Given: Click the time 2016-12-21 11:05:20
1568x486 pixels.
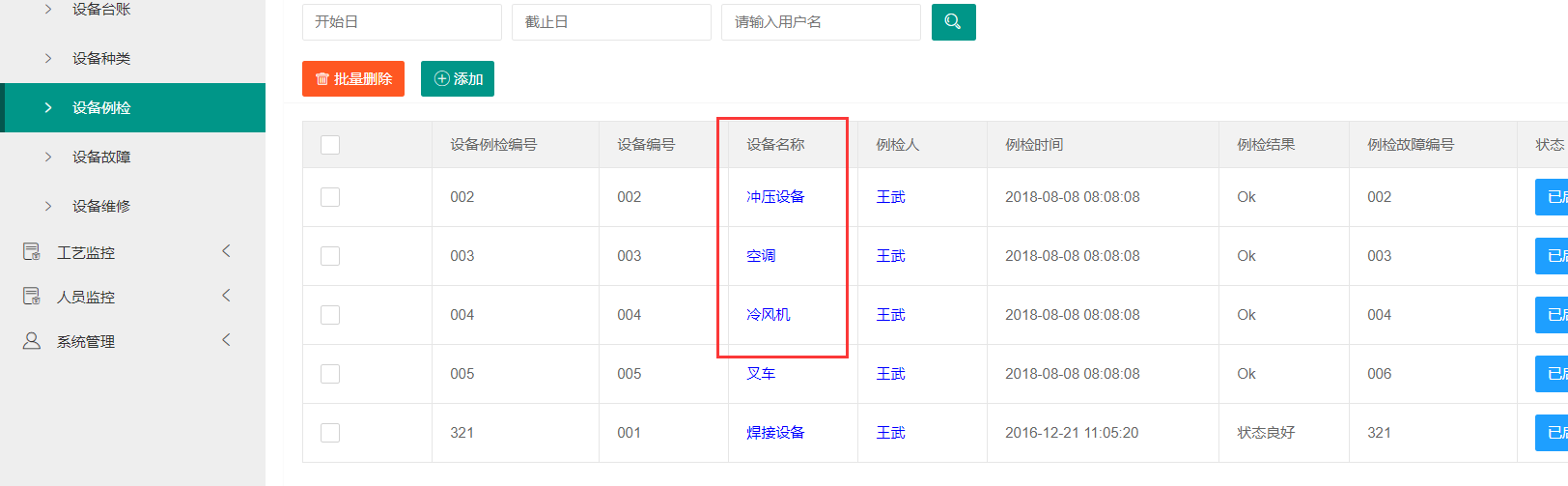Looking at the screenshot, I should [x=1072, y=433].
